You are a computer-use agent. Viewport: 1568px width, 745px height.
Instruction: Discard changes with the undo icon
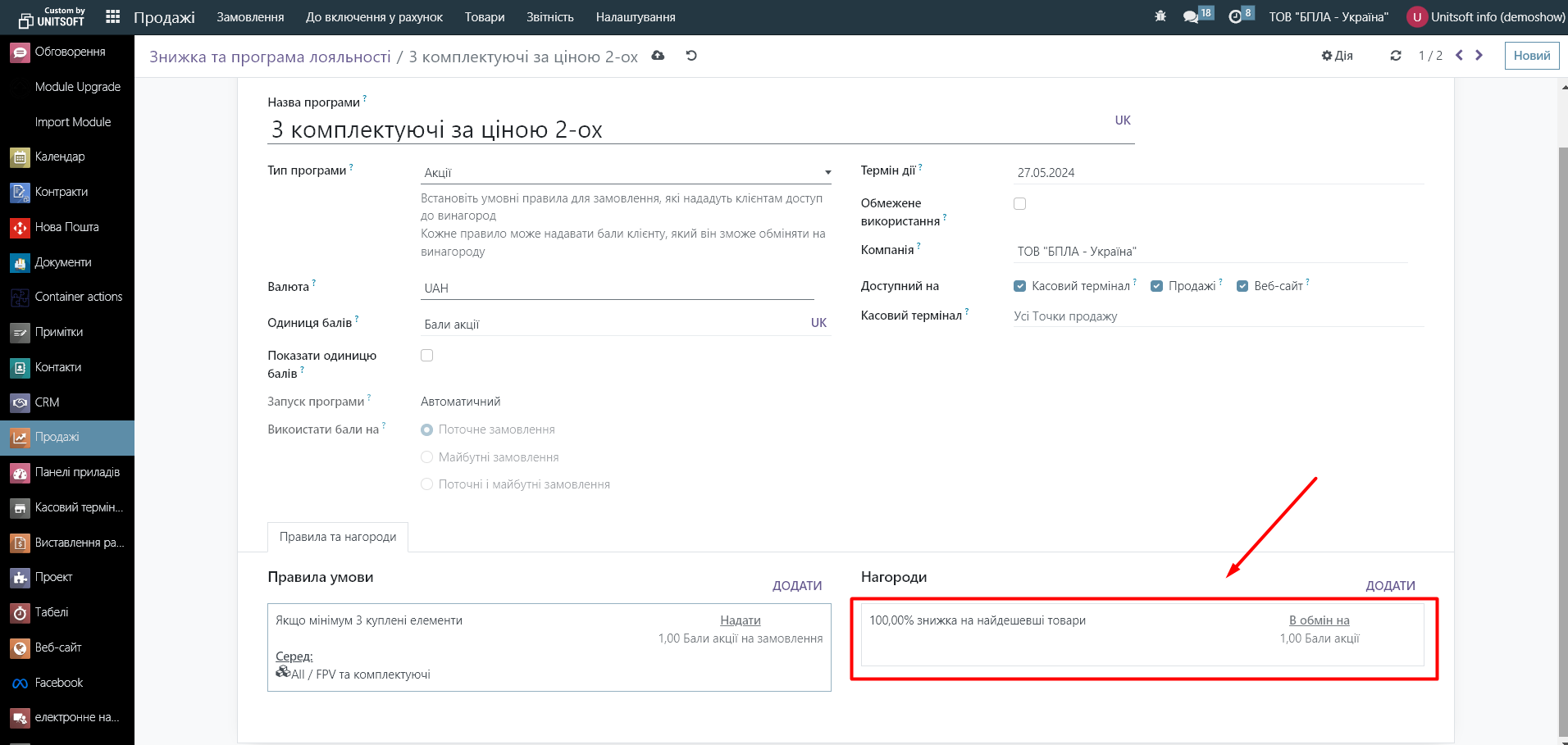[x=691, y=56]
